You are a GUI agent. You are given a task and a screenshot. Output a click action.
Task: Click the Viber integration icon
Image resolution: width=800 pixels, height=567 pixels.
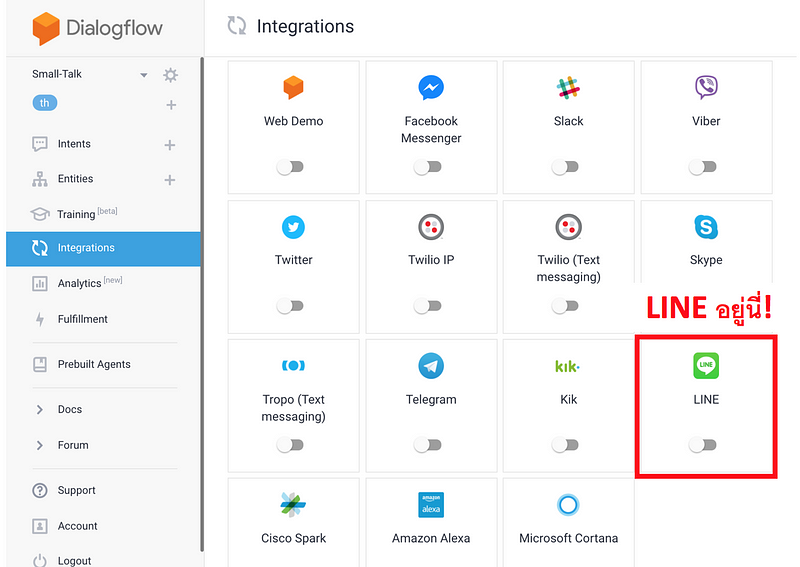[x=706, y=88]
